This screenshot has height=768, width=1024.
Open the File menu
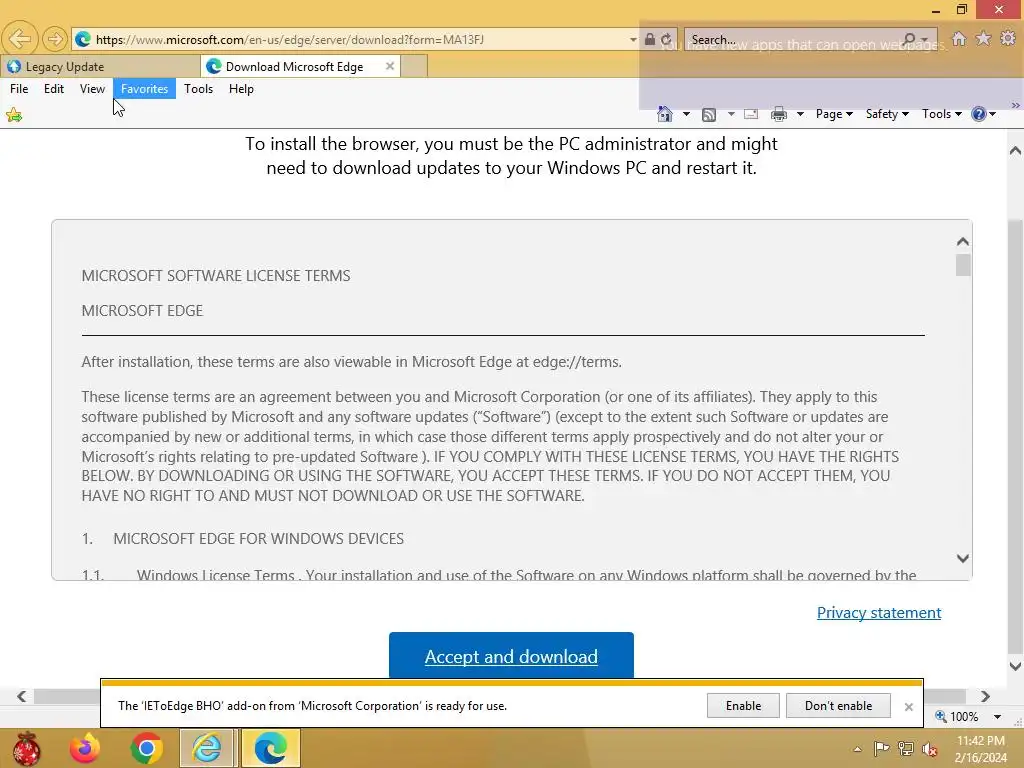(19, 89)
